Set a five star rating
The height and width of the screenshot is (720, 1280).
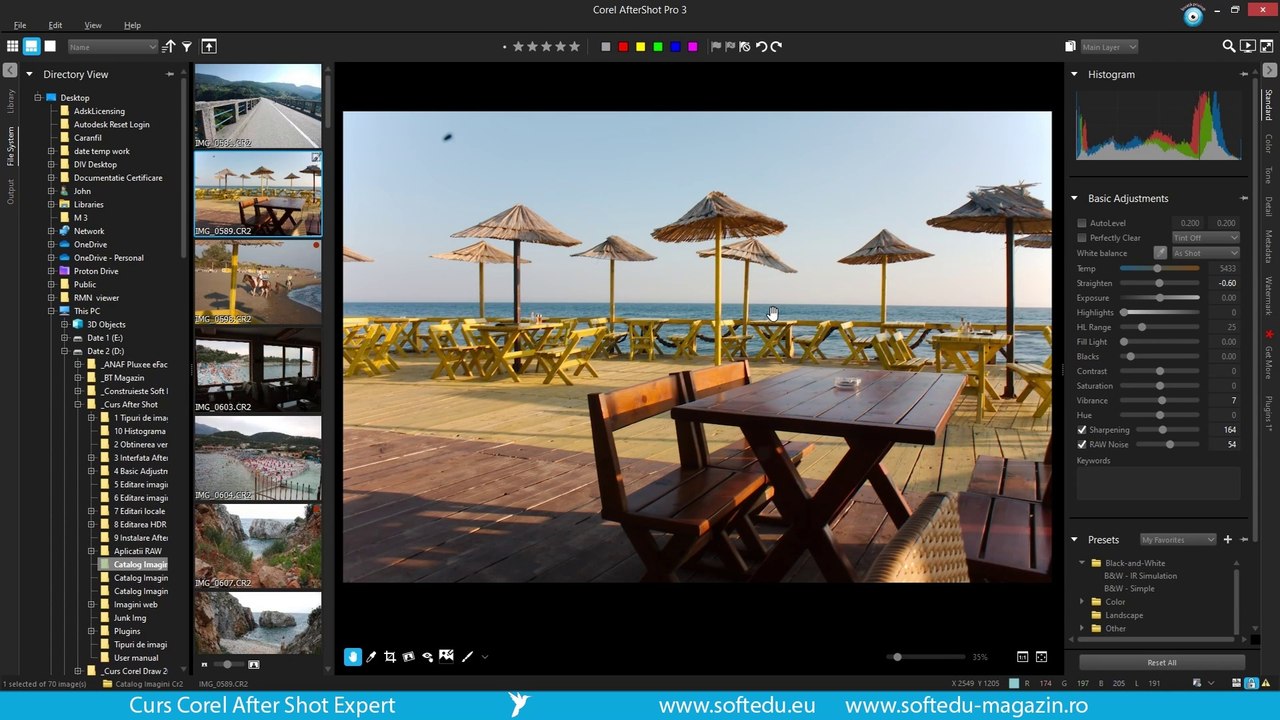click(x=574, y=46)
